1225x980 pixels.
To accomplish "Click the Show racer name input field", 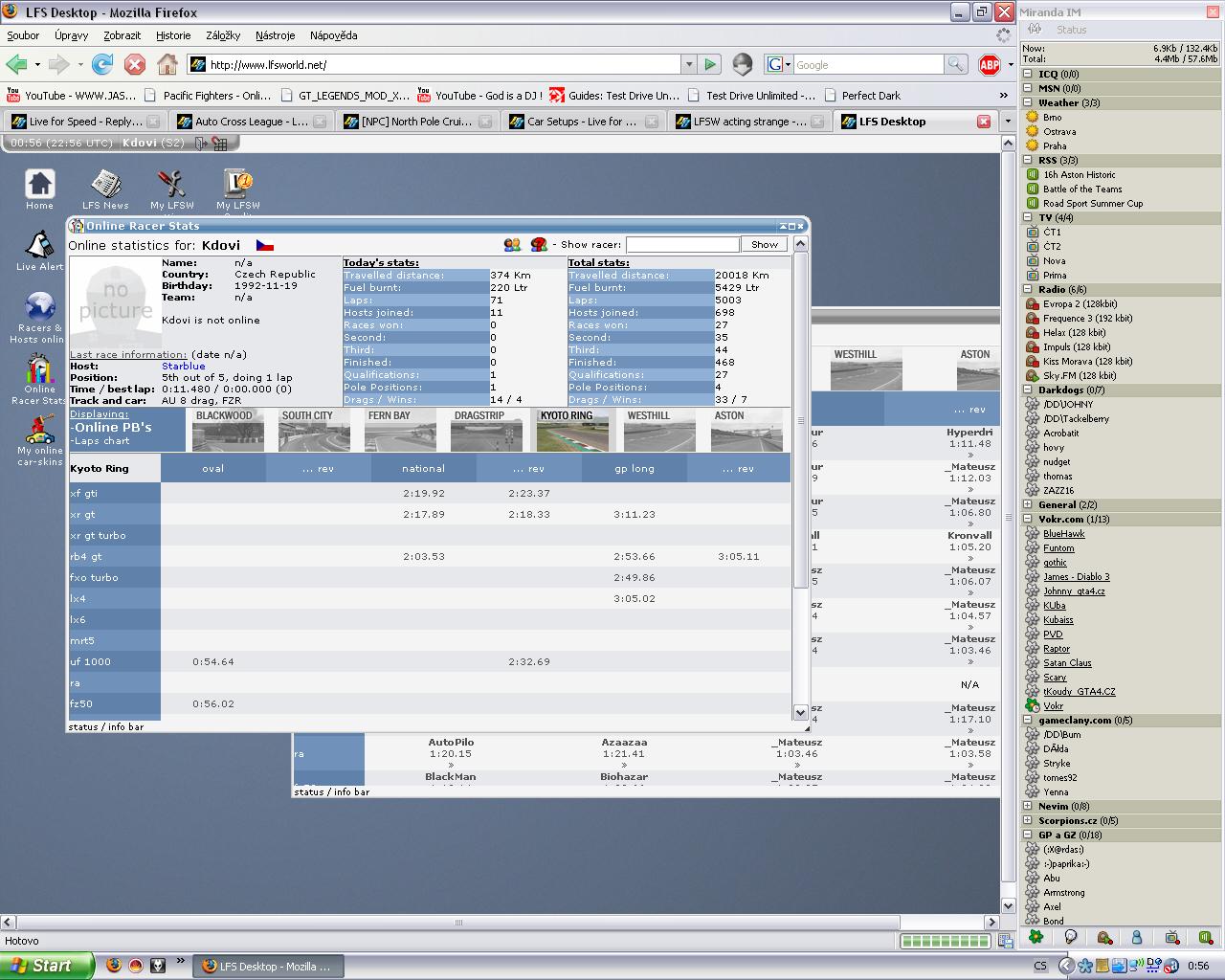I will pos(682,245).
